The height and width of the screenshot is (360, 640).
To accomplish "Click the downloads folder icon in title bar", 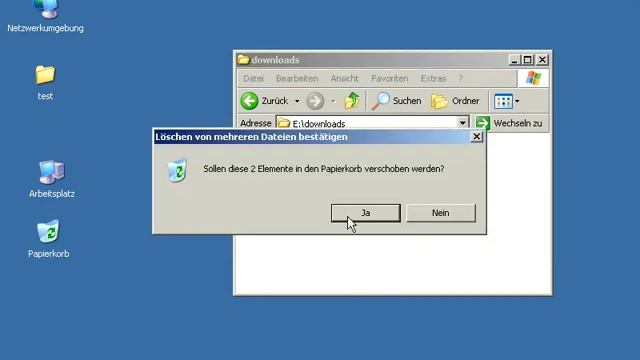I will tap(243, 60).
